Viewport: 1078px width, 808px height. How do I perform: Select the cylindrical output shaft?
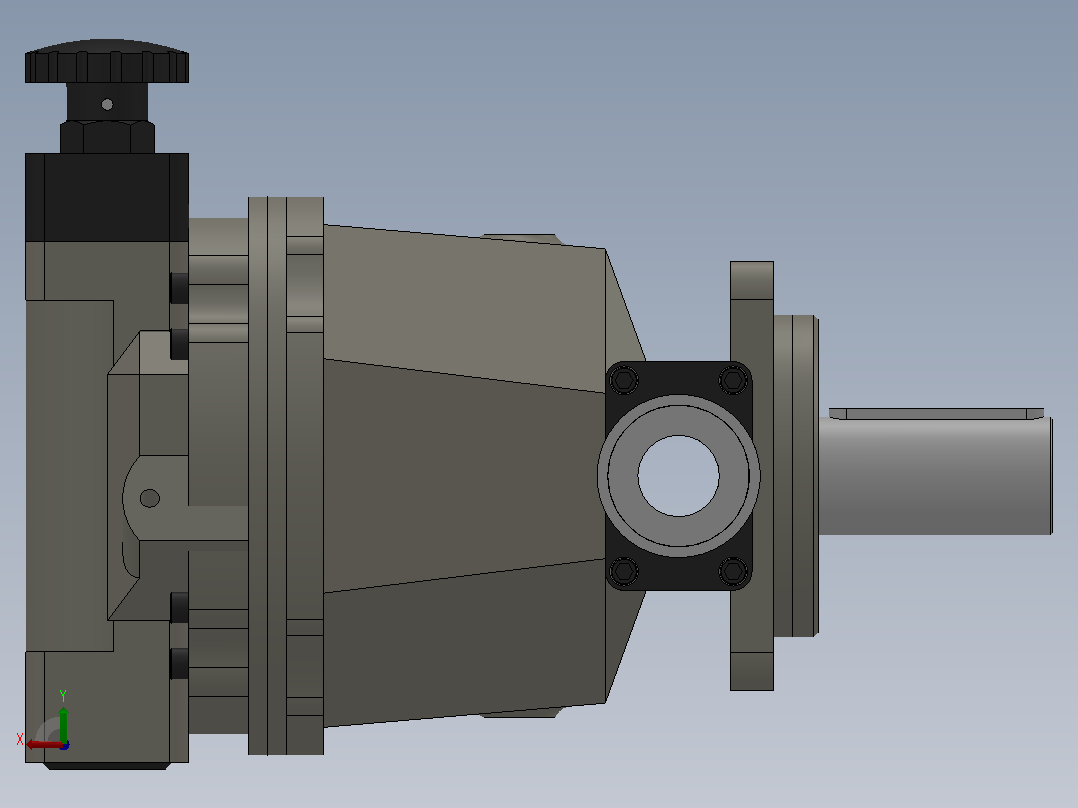(x=936, y=476)
